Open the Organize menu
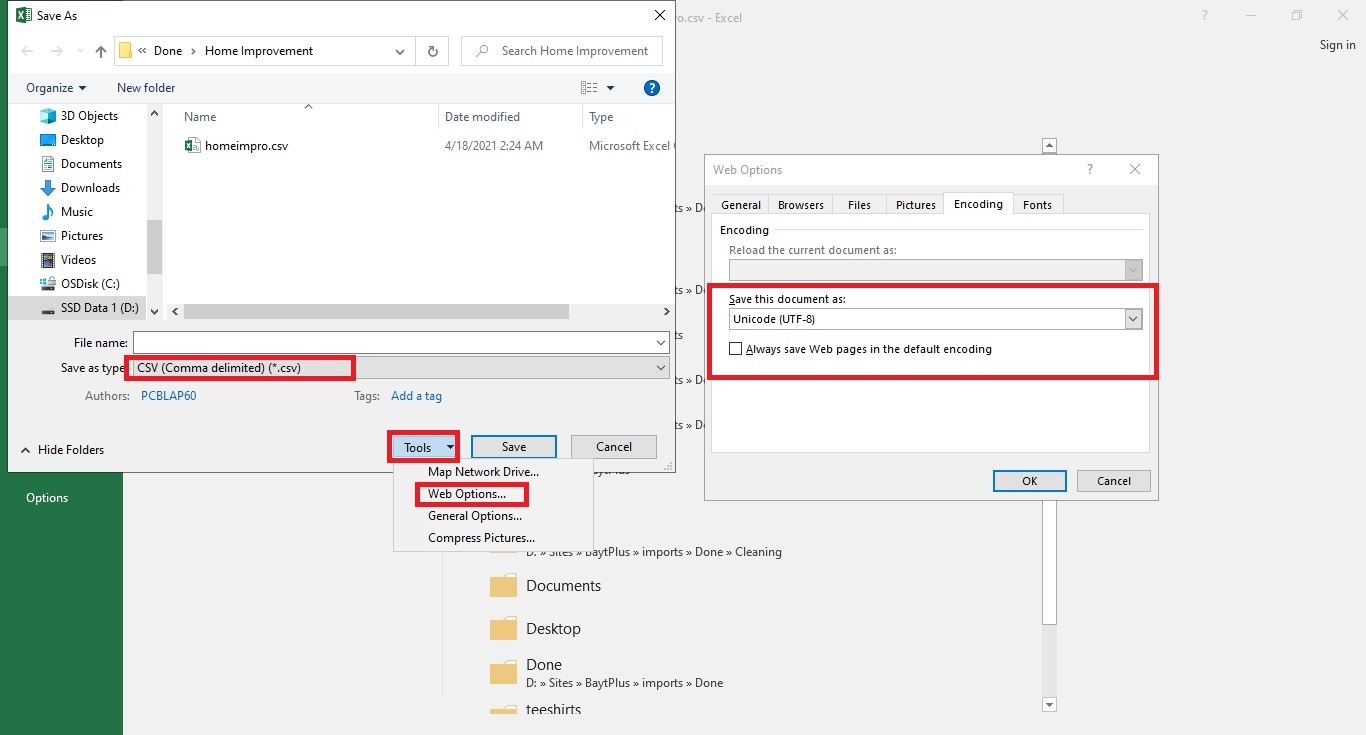Screen dimensions: 1366x735 click(56, 88)
